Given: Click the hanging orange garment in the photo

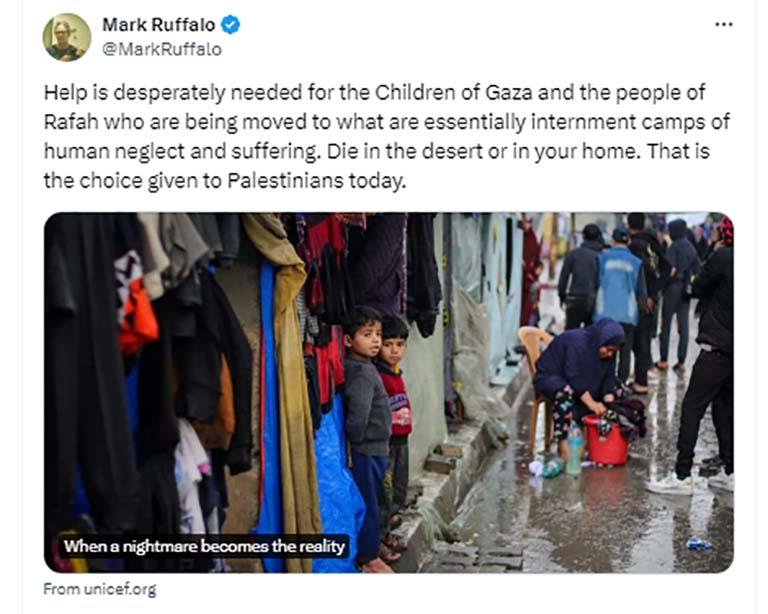Looking at the screenshot, I should click(x=138, y=318).
